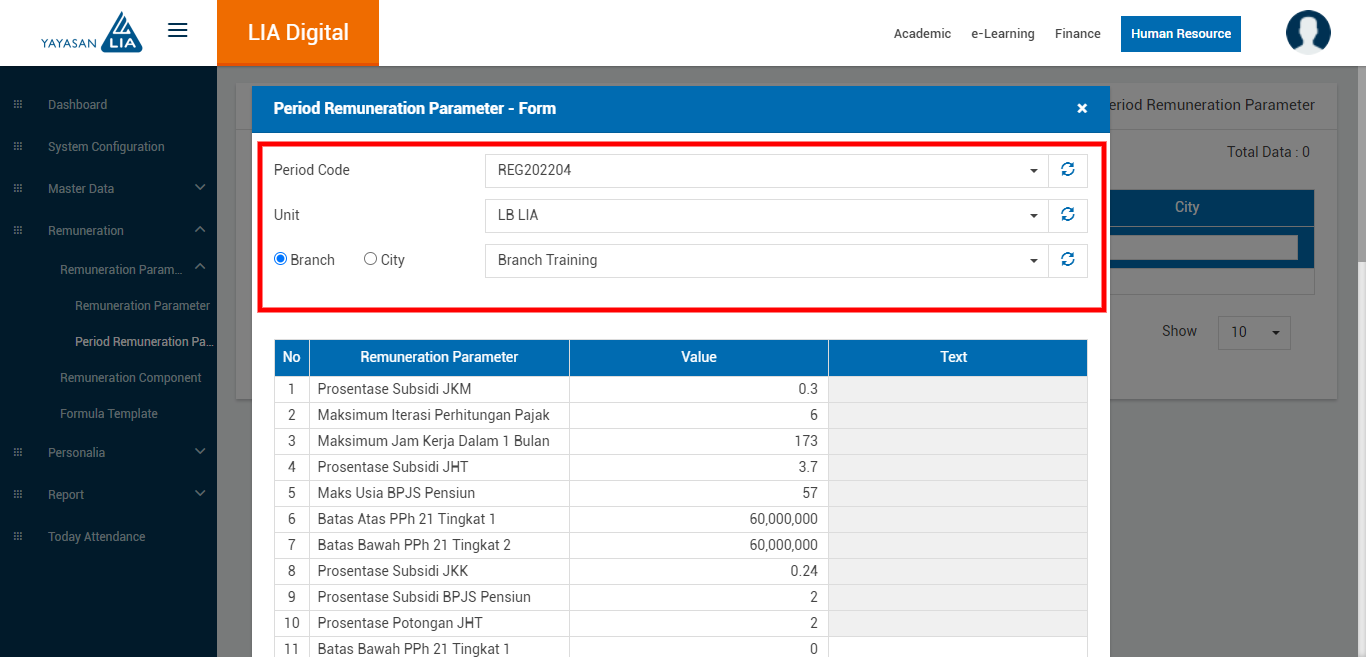Refresh the Period Code field

pyautogui.click(x=1067, y=170)
